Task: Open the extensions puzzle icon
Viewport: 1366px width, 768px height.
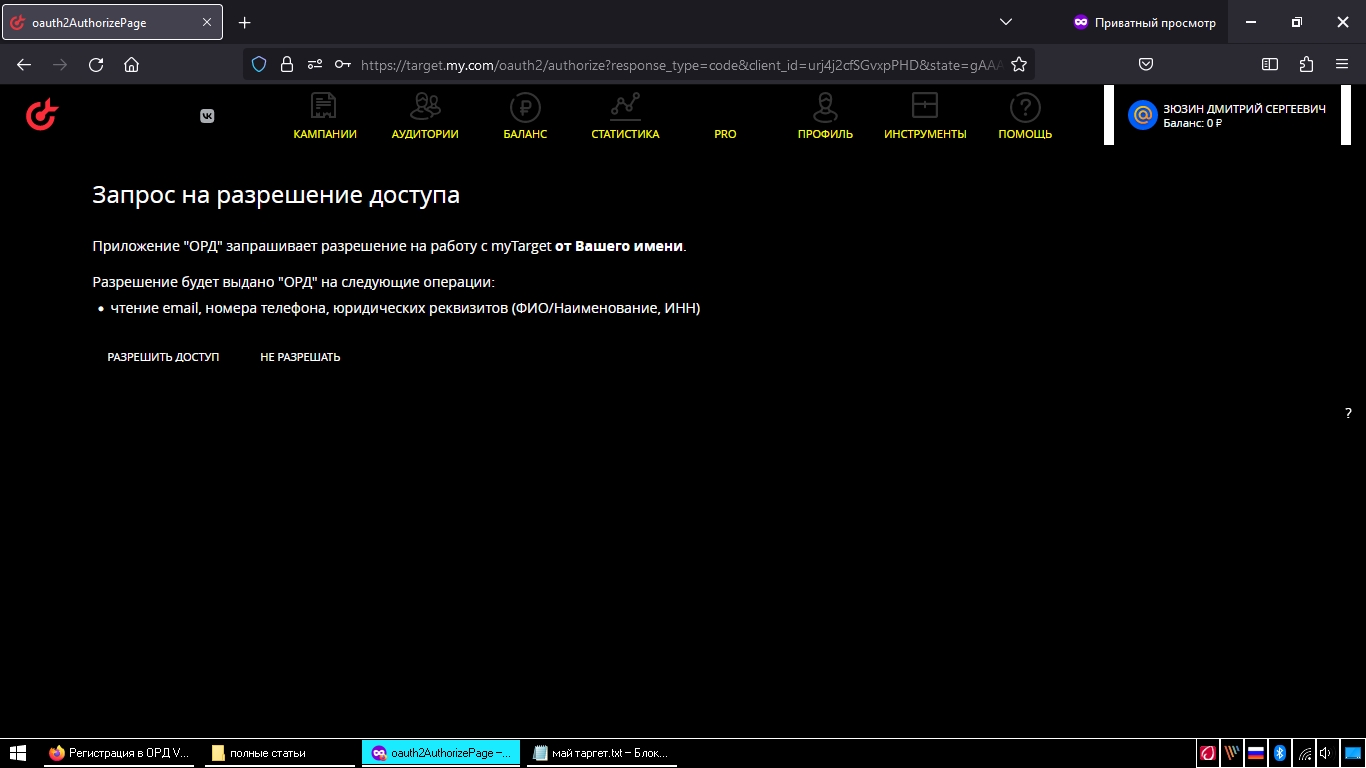Action: click(1306, 64)
